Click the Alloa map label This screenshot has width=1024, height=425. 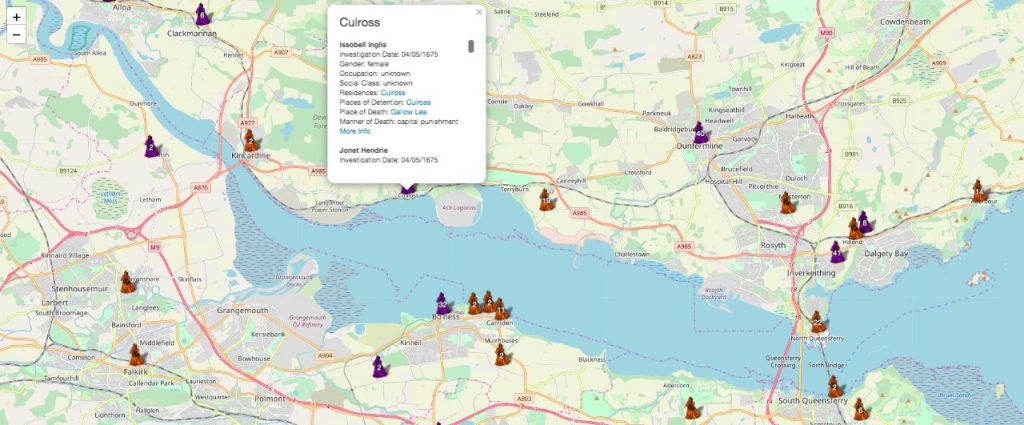point(121,7)
